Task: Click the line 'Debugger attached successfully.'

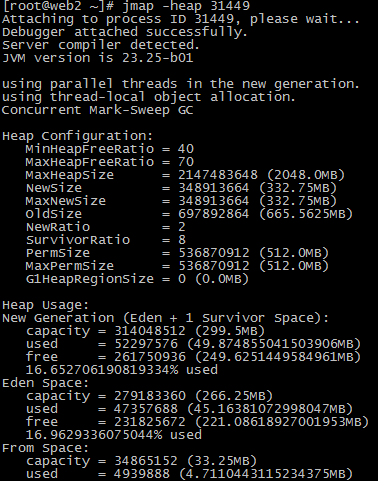Action: pyautogui.click(x=125, y=32)
